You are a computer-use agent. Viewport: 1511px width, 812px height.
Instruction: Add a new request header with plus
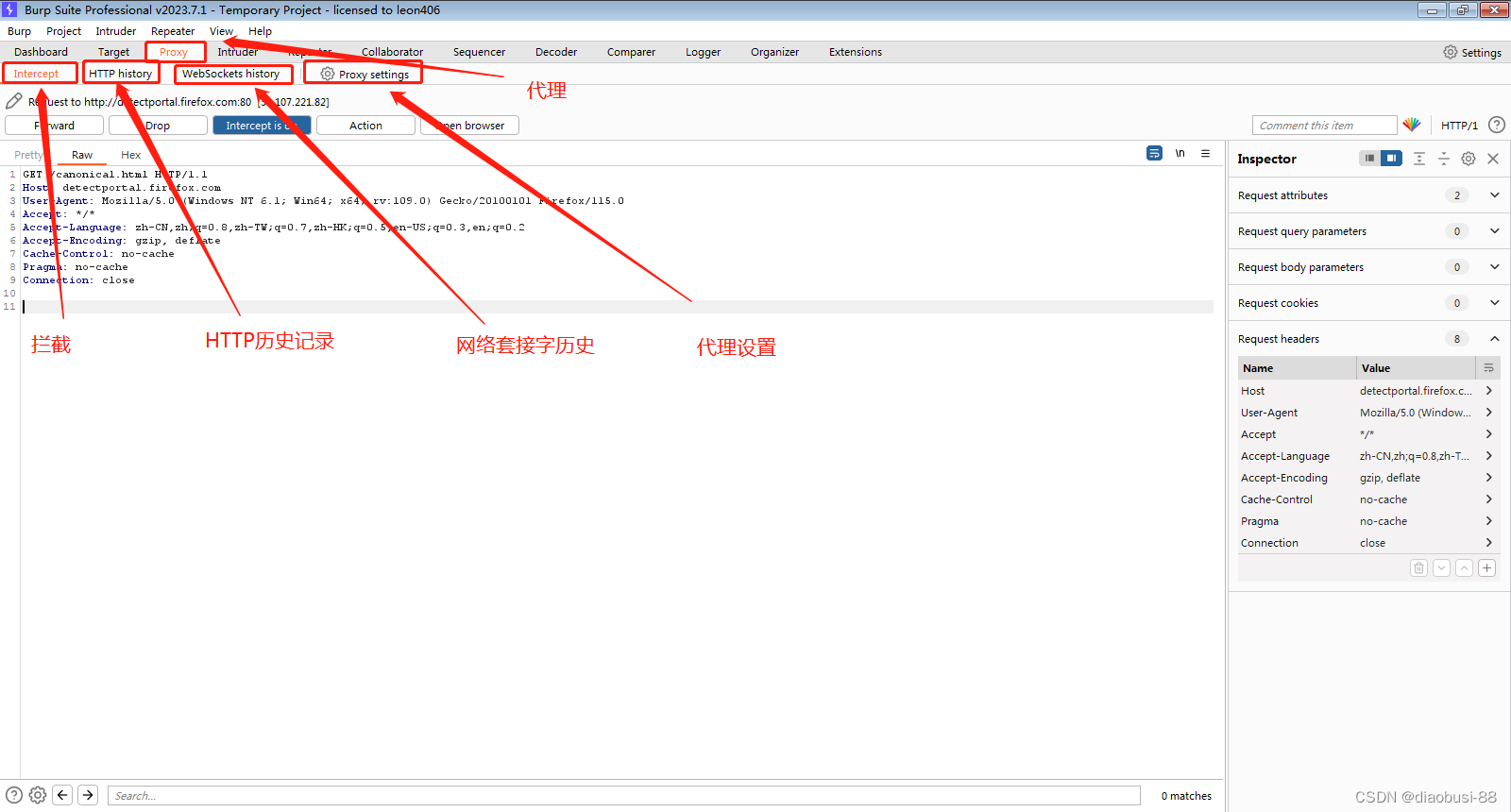tap(1486, 567)
